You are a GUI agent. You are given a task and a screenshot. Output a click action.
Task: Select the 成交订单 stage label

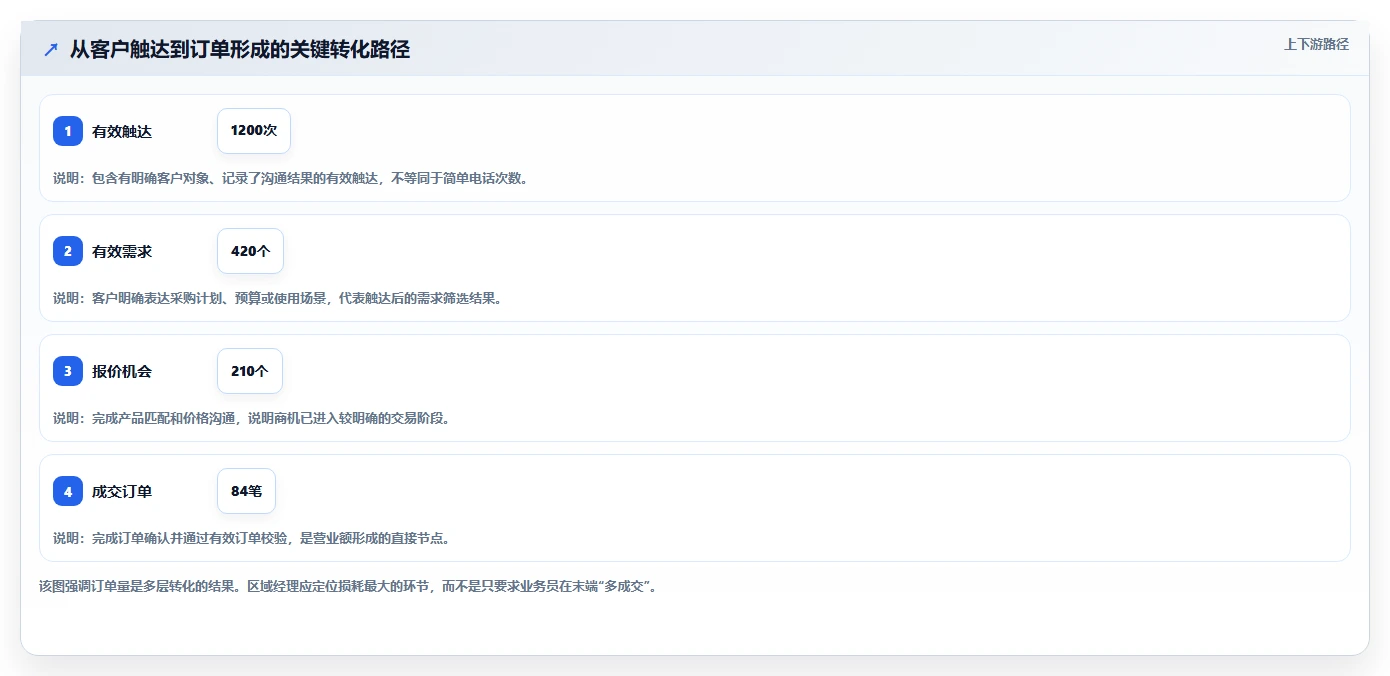click(x=122, y=492)
